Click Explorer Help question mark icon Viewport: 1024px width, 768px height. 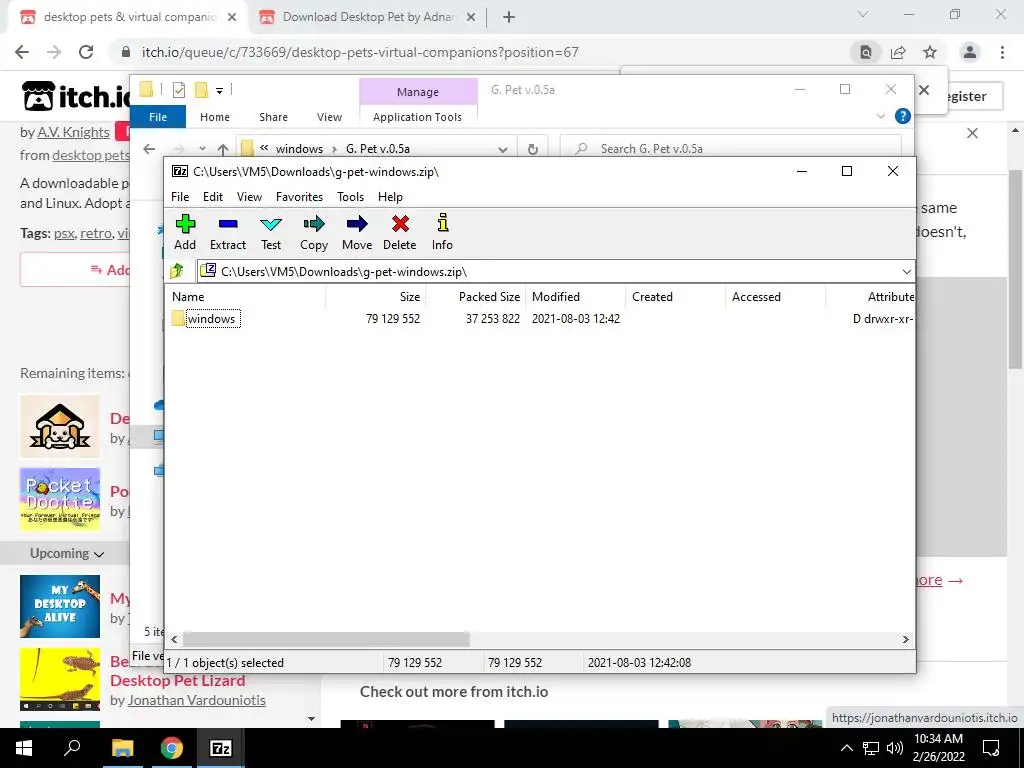coord(903,116)
